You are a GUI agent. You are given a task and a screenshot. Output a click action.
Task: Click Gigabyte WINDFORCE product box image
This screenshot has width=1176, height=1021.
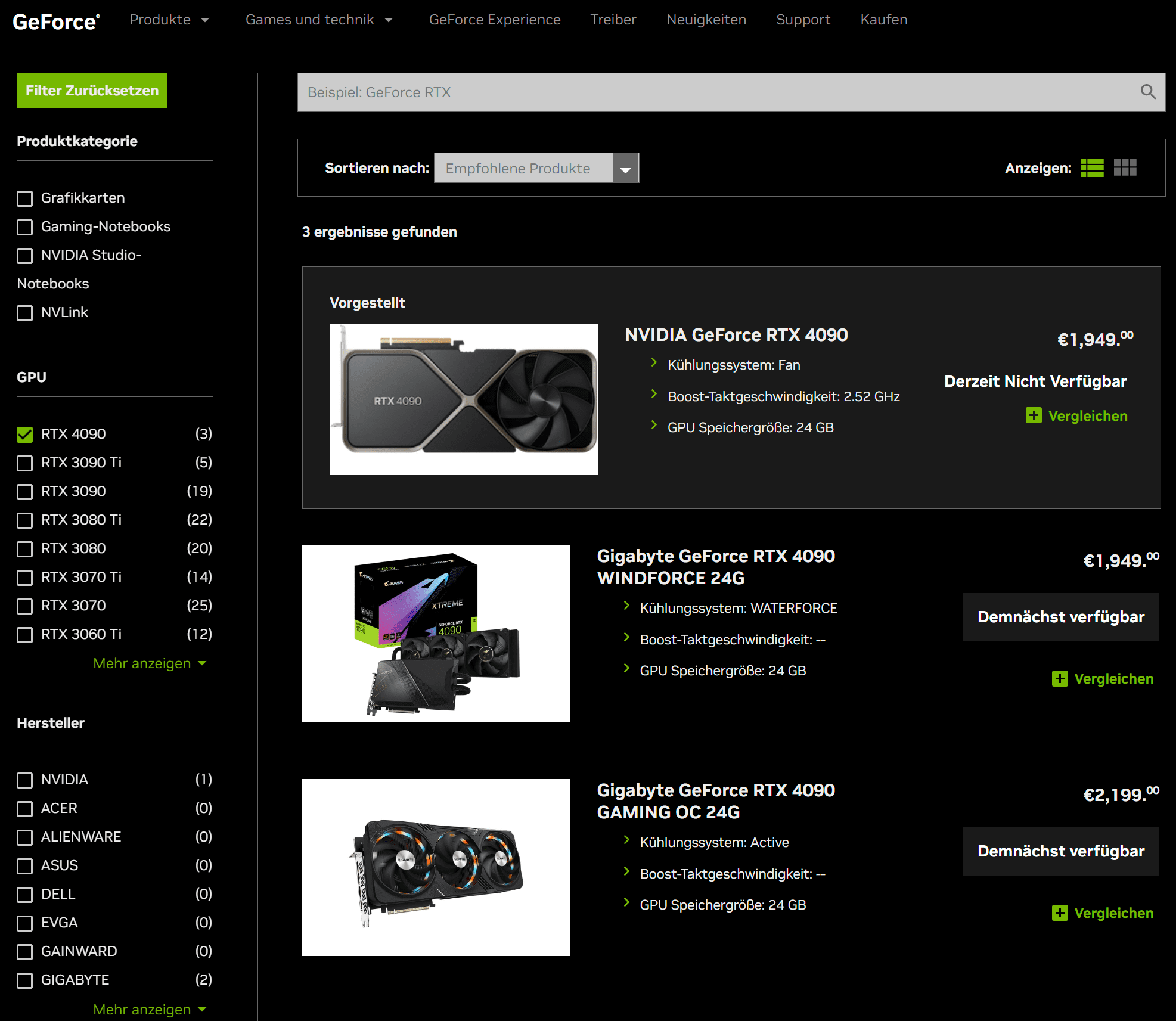[436, 633]
